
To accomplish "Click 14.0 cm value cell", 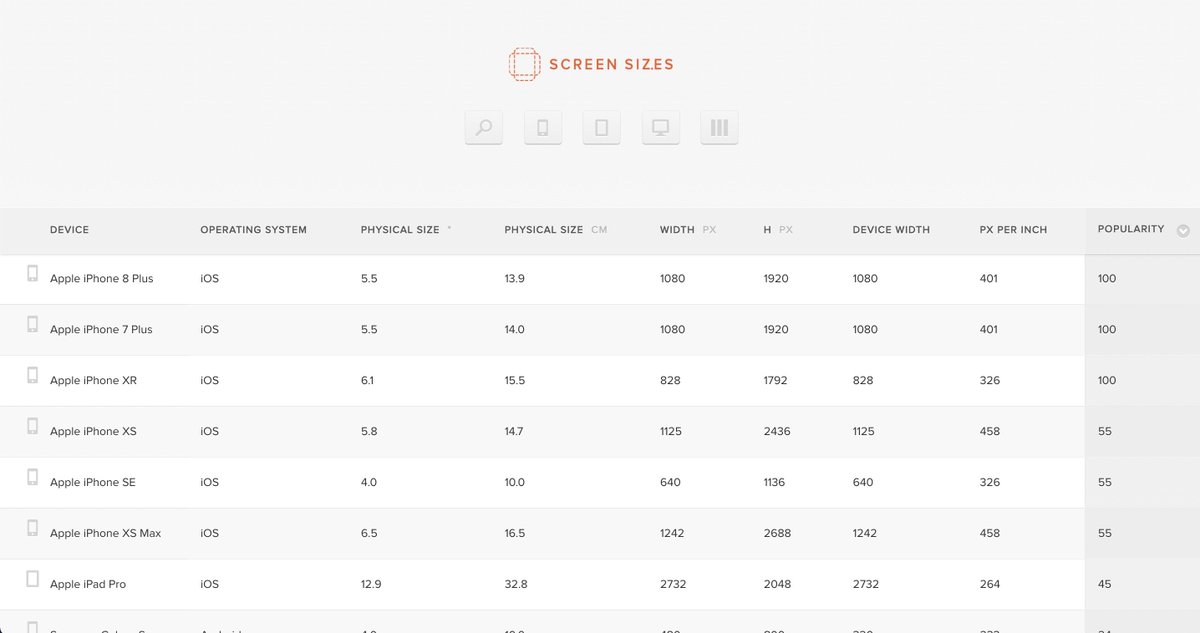I will coord(514,330).
